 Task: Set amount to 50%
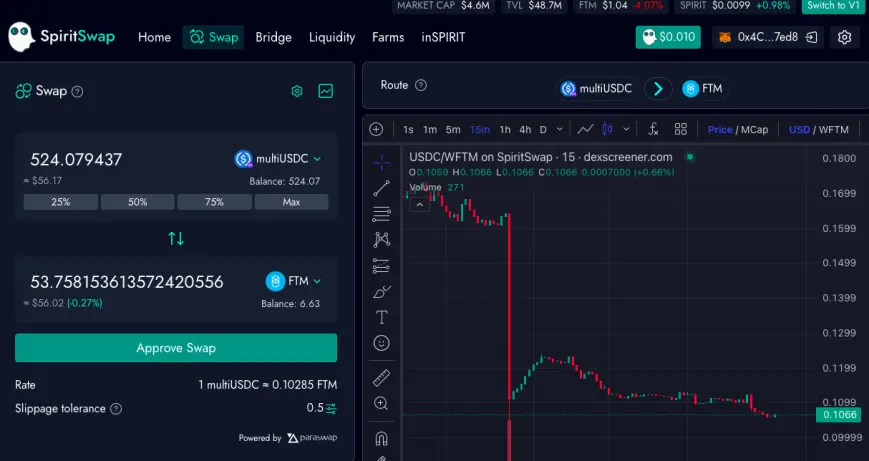pyautogui.click(x=137, y=202)
